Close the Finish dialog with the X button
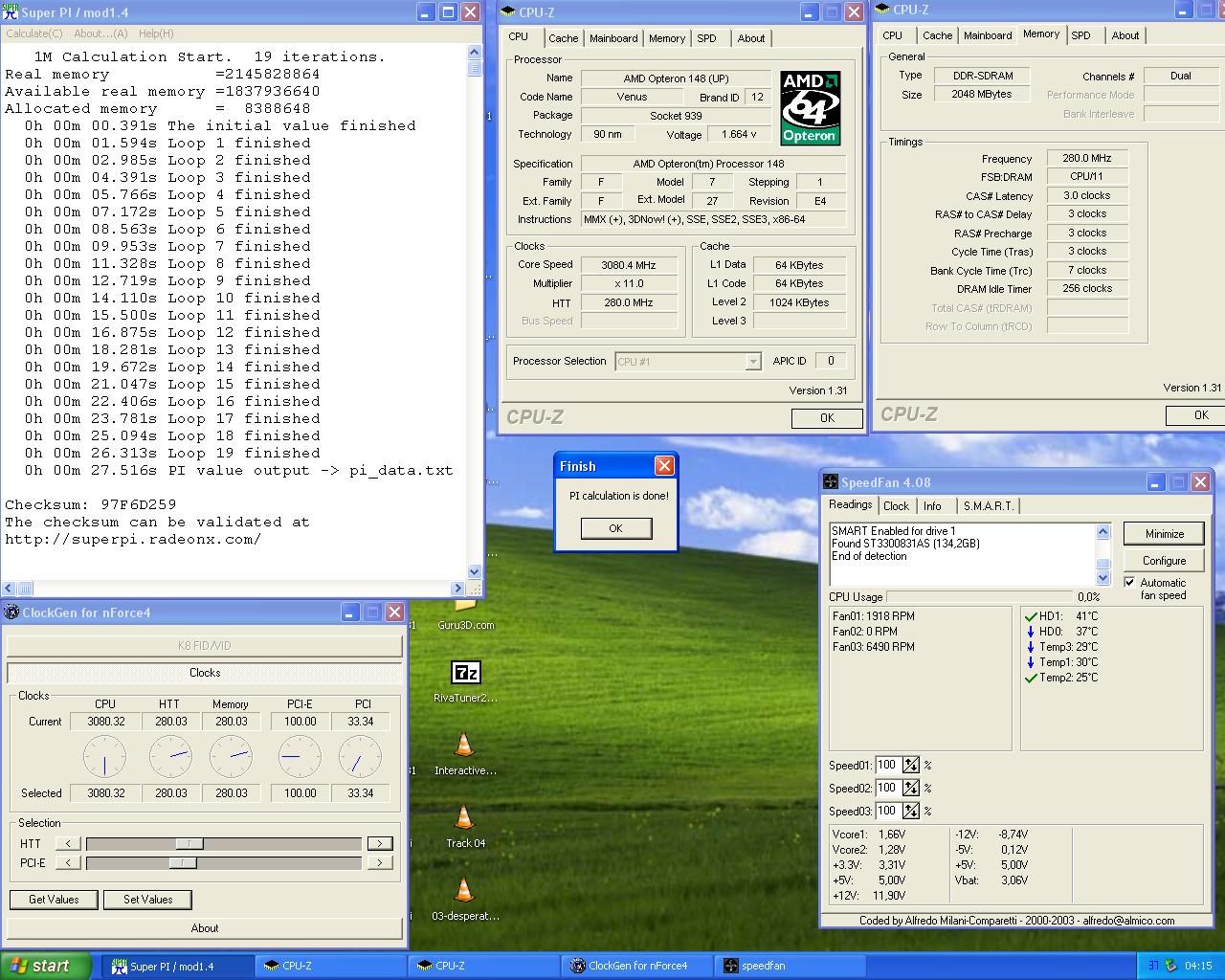Viewport: 1225px width, 980px height. (x=664, y=466)
